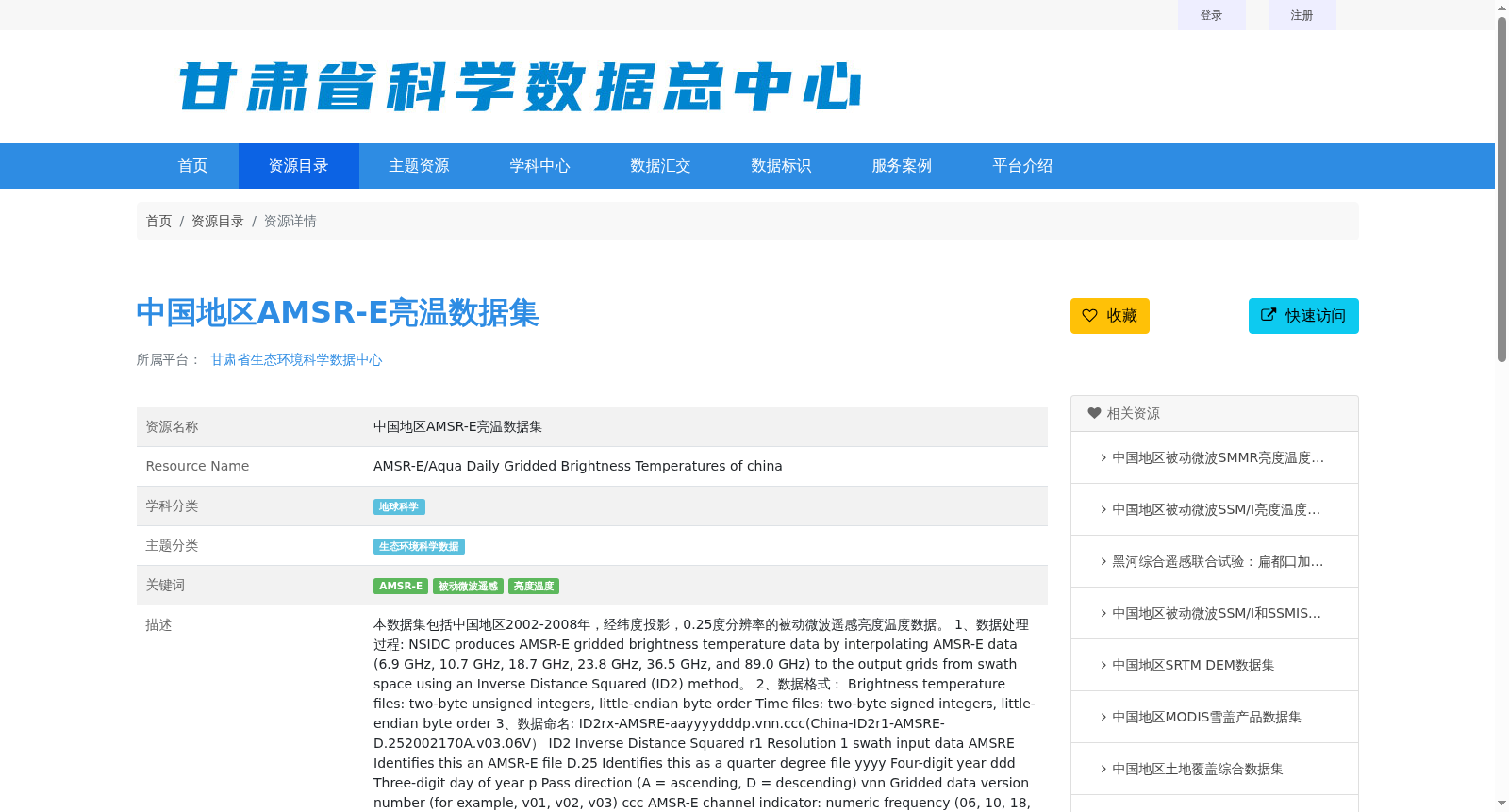Click the Resource Name value AMSR-E/Aqua Daily Gridded
The width and height of the screenshot is (1509, 812).
[x=578, y=466]
